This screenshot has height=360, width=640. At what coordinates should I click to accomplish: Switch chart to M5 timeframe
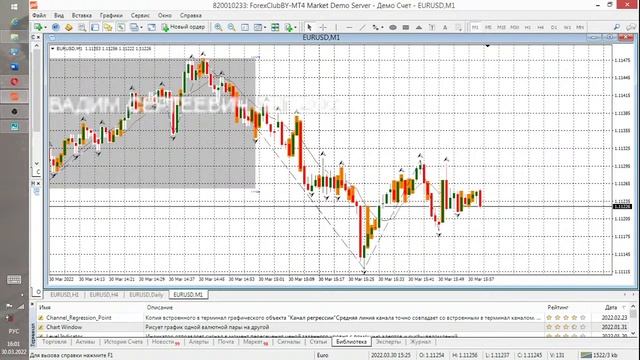[x=488, y=27]
